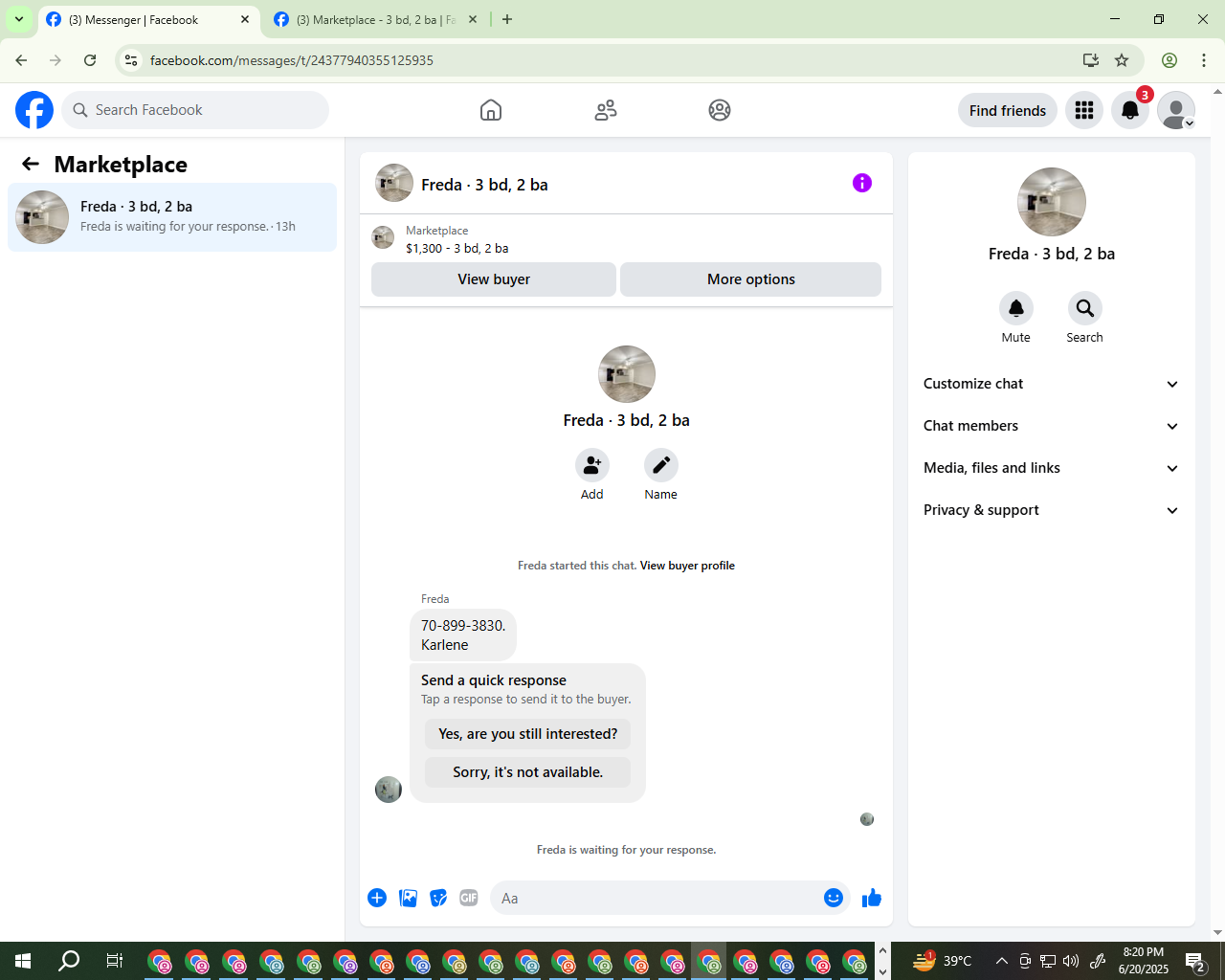Open more actions plus icon in composer
The image size is (1225, 980).
tap(377, 898)
